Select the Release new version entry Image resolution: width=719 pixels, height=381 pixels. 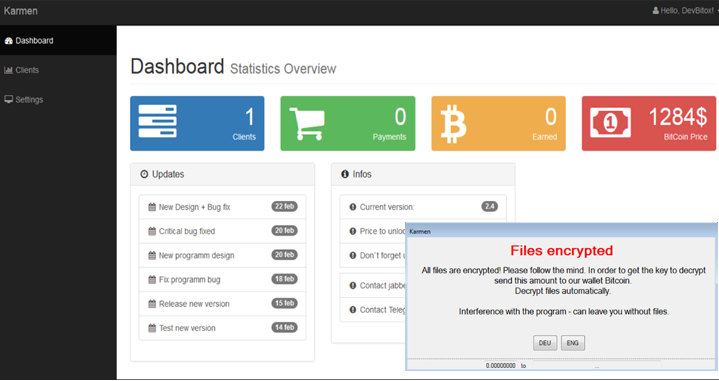[222, 304]
